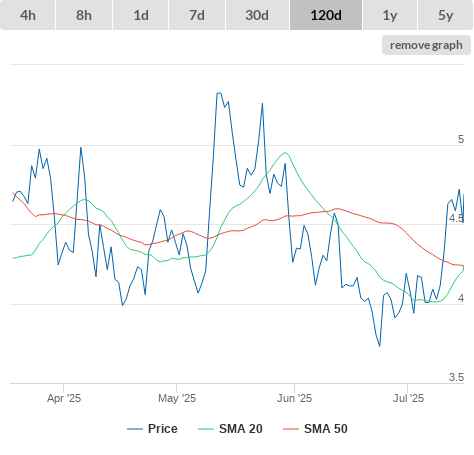Choose the 1d time range tab
The width and height of the screenshot is (474, 455).
click(141, 15)
